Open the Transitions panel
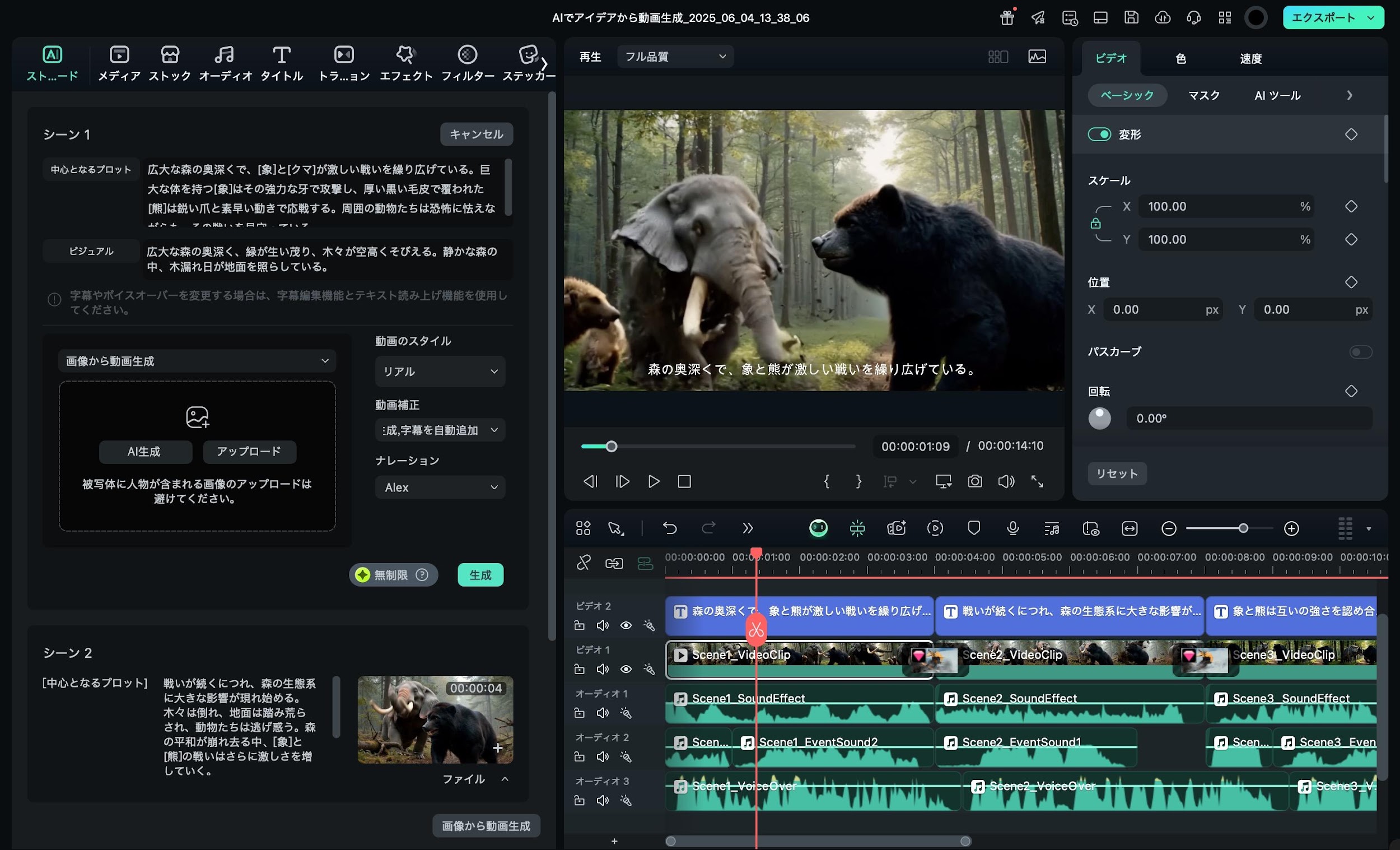Screen dimensions: 1400x850 [x=344, y=63]
